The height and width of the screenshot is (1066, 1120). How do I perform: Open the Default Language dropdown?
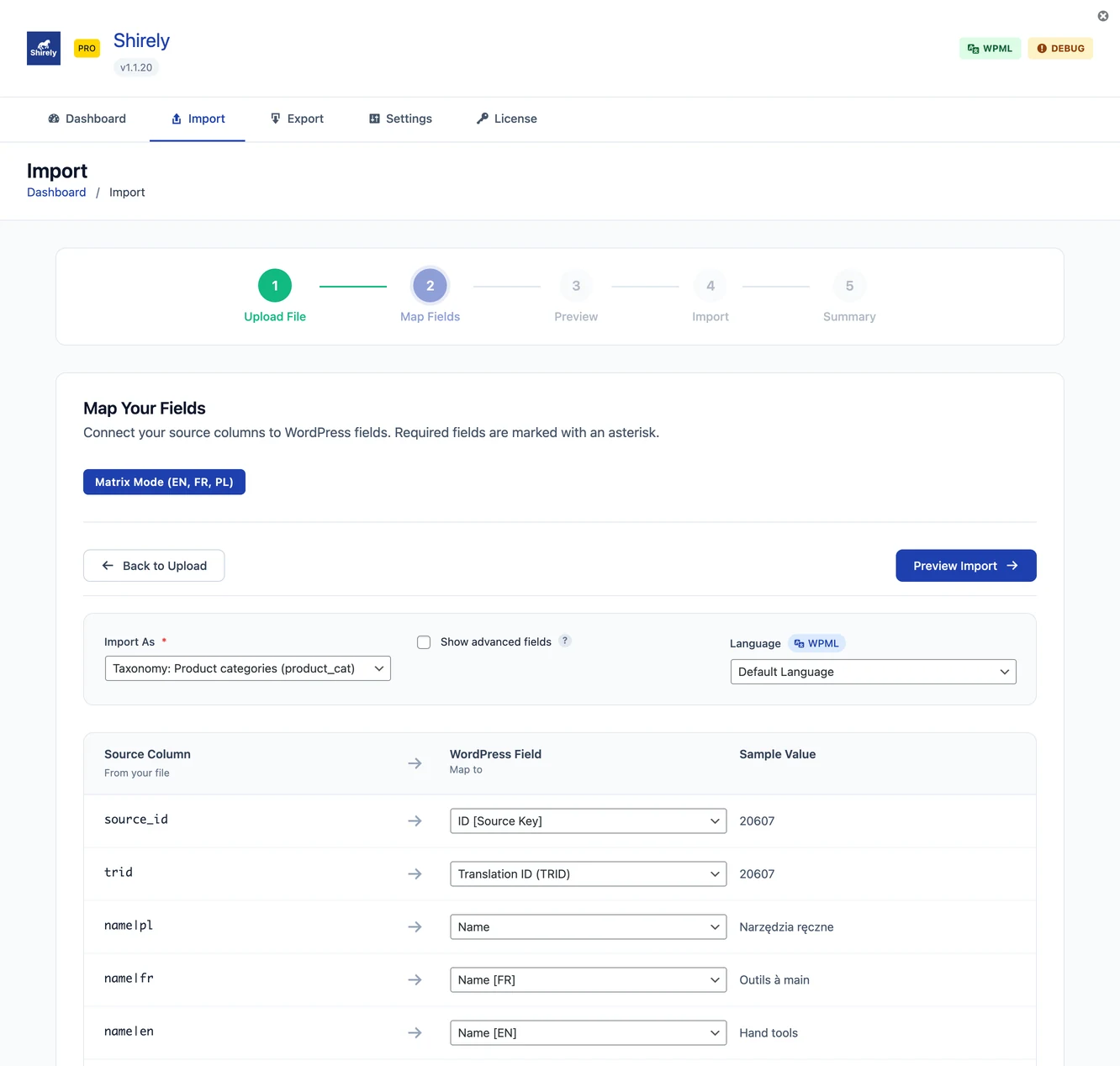coord(874,672)
